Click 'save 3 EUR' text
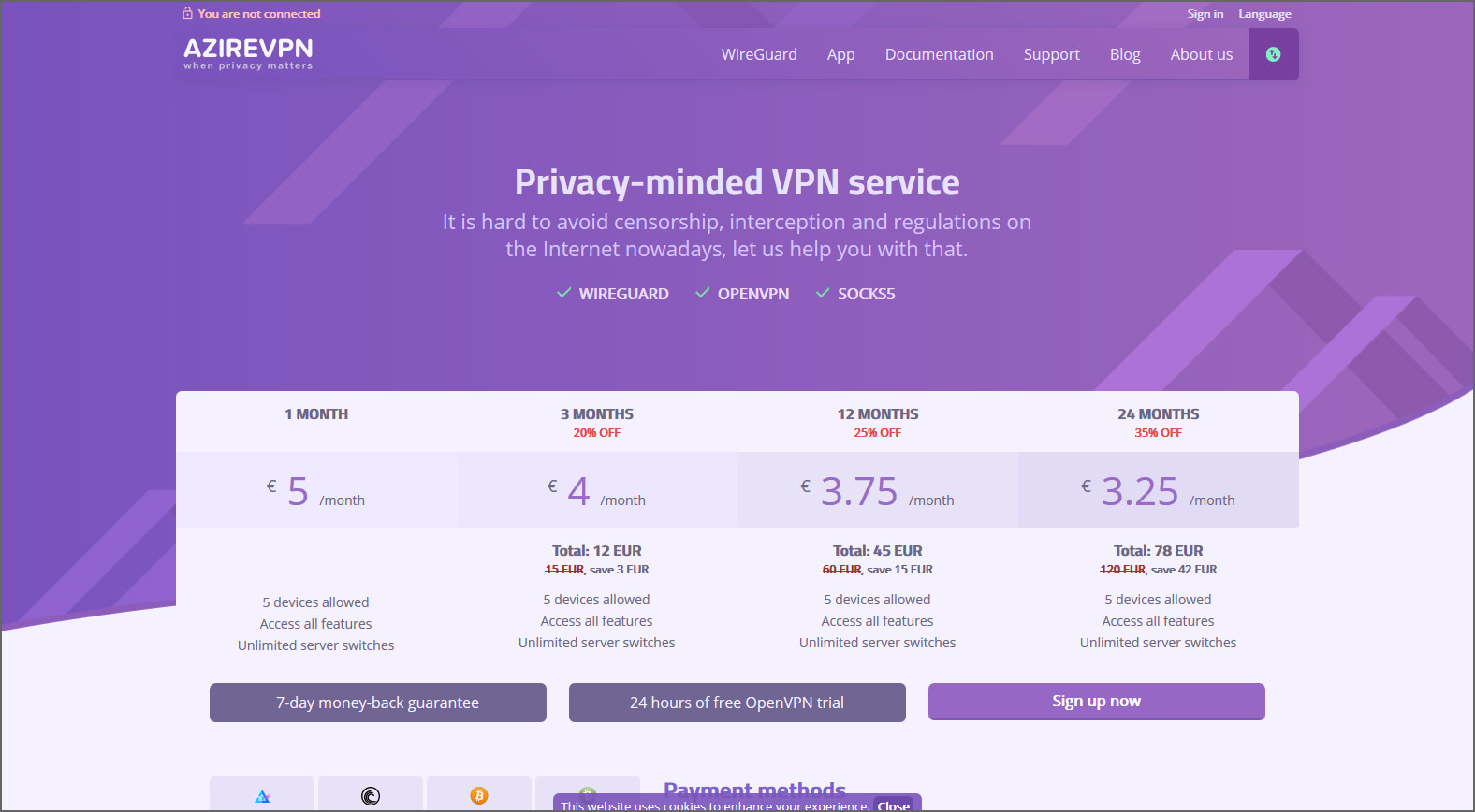The width and height of the screenshot is (1475, 812). tap(620, 570)
